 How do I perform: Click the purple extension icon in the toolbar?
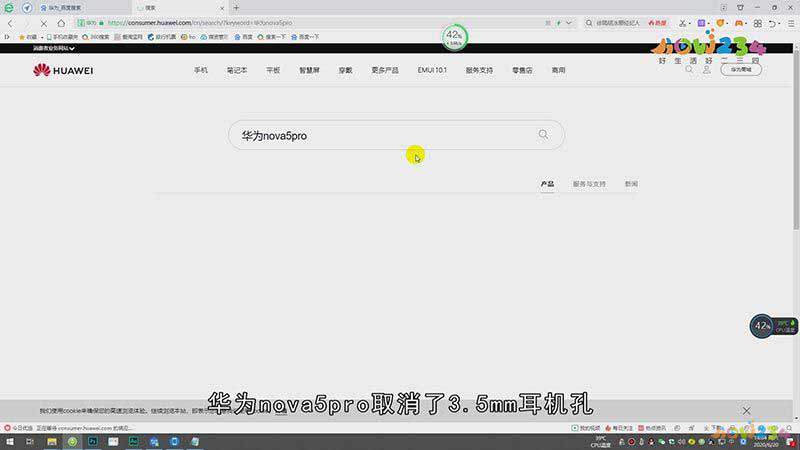point(702,23)
